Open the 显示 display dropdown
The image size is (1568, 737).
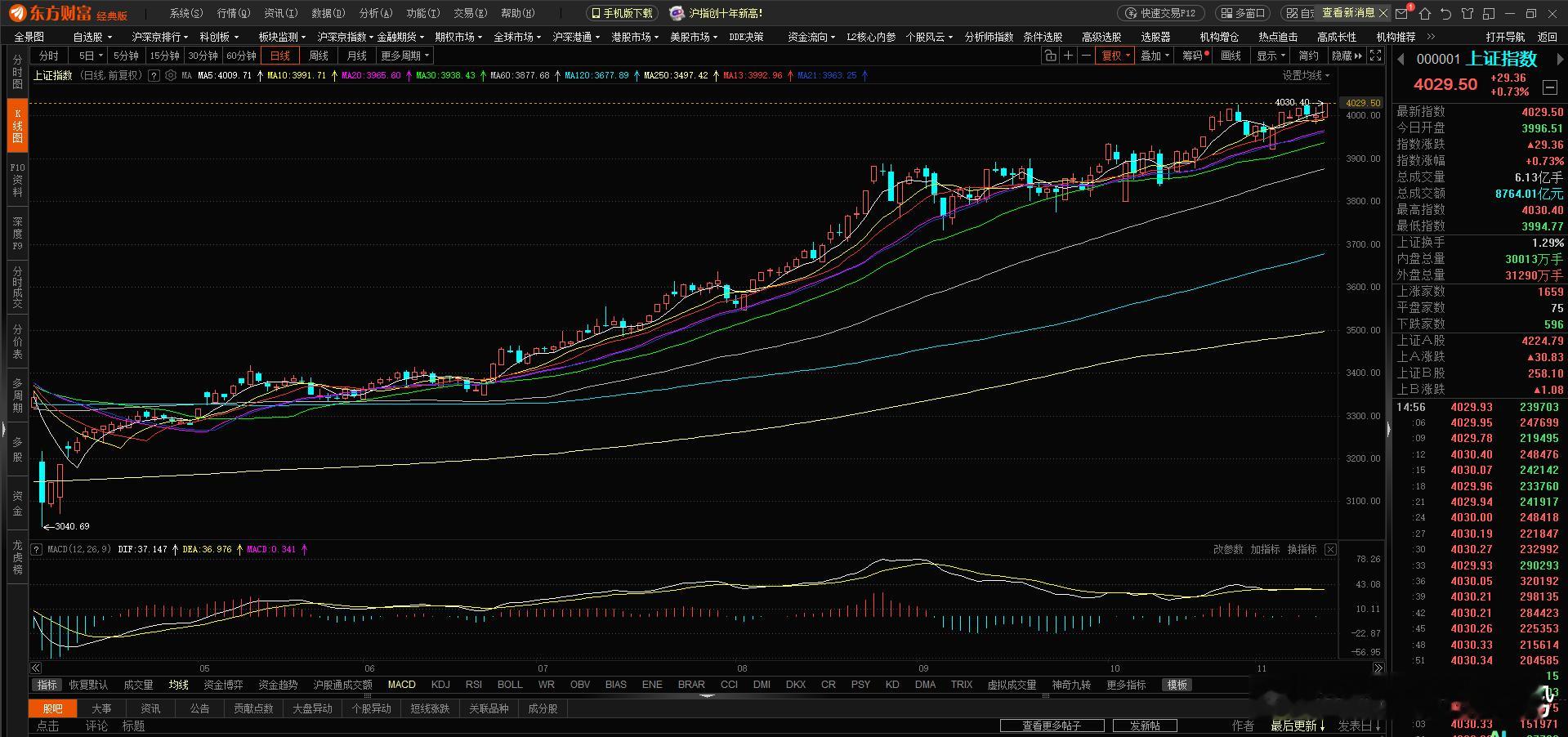click(x=1271, y=56)
